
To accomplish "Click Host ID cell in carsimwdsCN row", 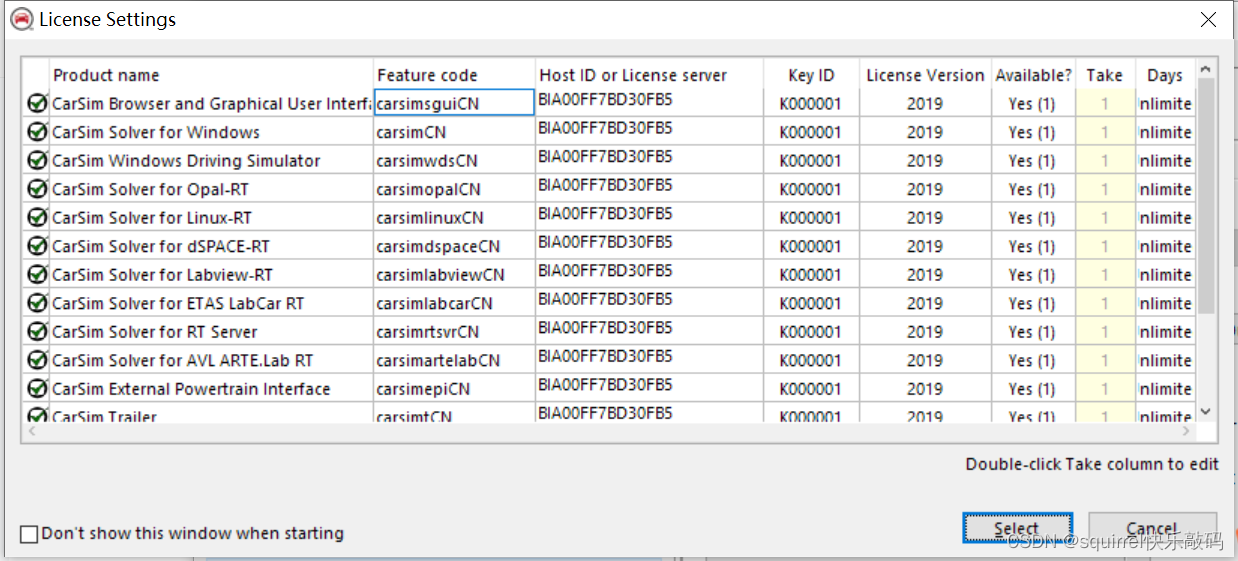I will pyautogui.click(x=649, y=160).
